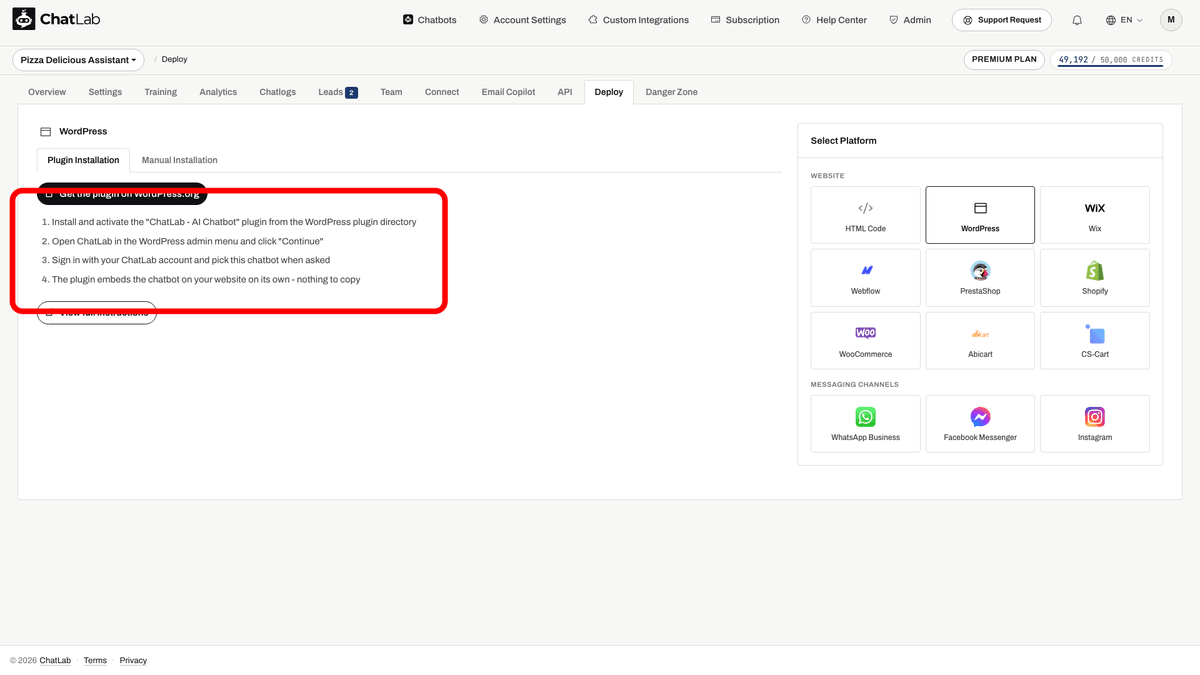Choose the Facebook Messenger channel tile
Viewport: 1200px width, 675px height.
(x=980, y=424)
